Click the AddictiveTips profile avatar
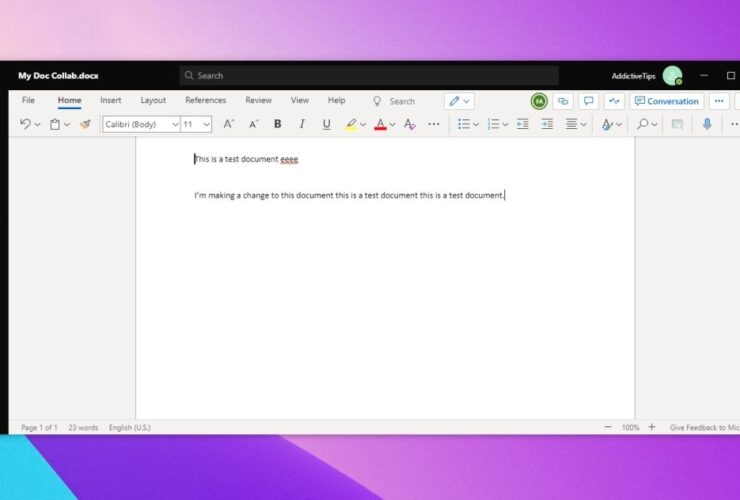This screenshot has width=740, height=500. [x=672, y=76]
